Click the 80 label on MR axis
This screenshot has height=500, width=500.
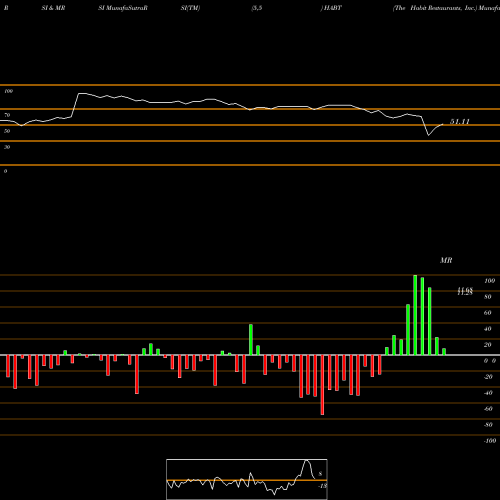(x=488, y=297)
